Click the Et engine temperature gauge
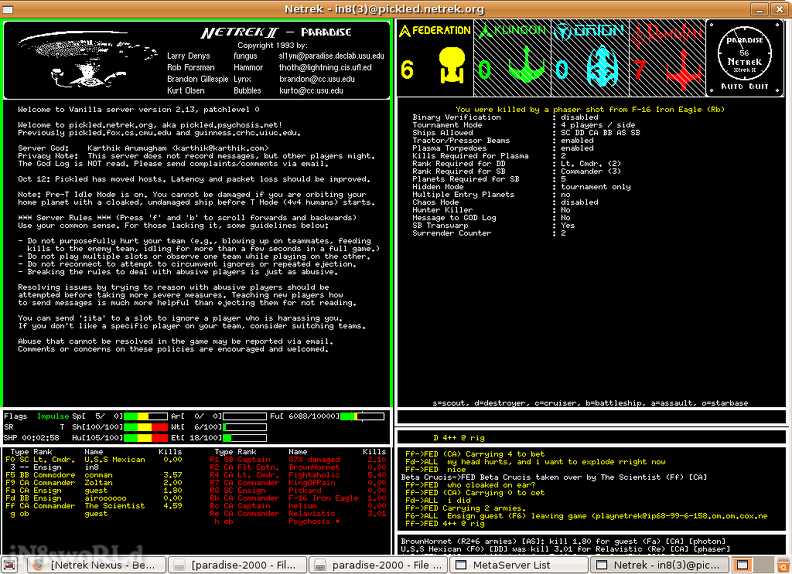 (x=244, y=438)
